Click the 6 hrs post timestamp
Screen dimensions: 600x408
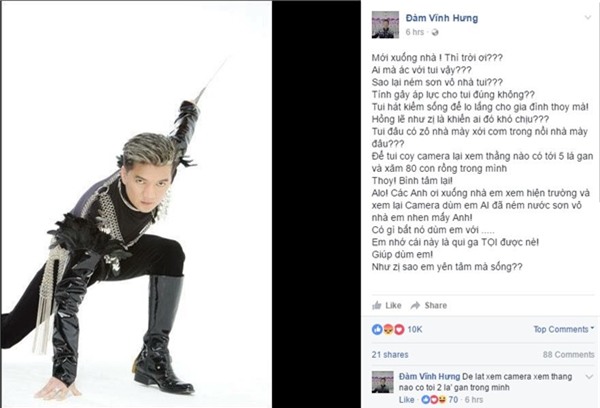pos(415,32)
